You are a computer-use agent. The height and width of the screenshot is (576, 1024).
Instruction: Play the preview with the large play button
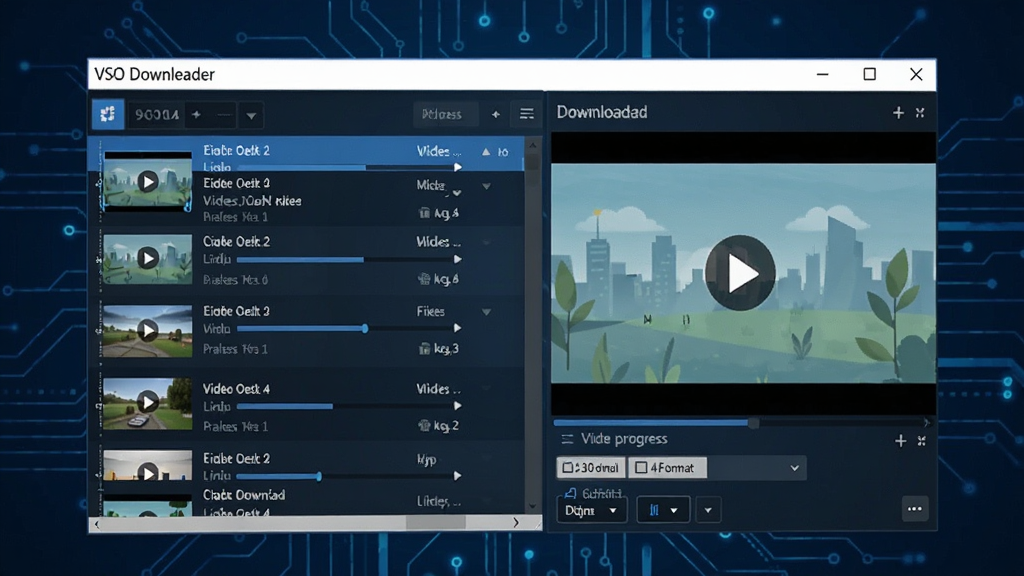pyautogui.click(x=741, y=273)
